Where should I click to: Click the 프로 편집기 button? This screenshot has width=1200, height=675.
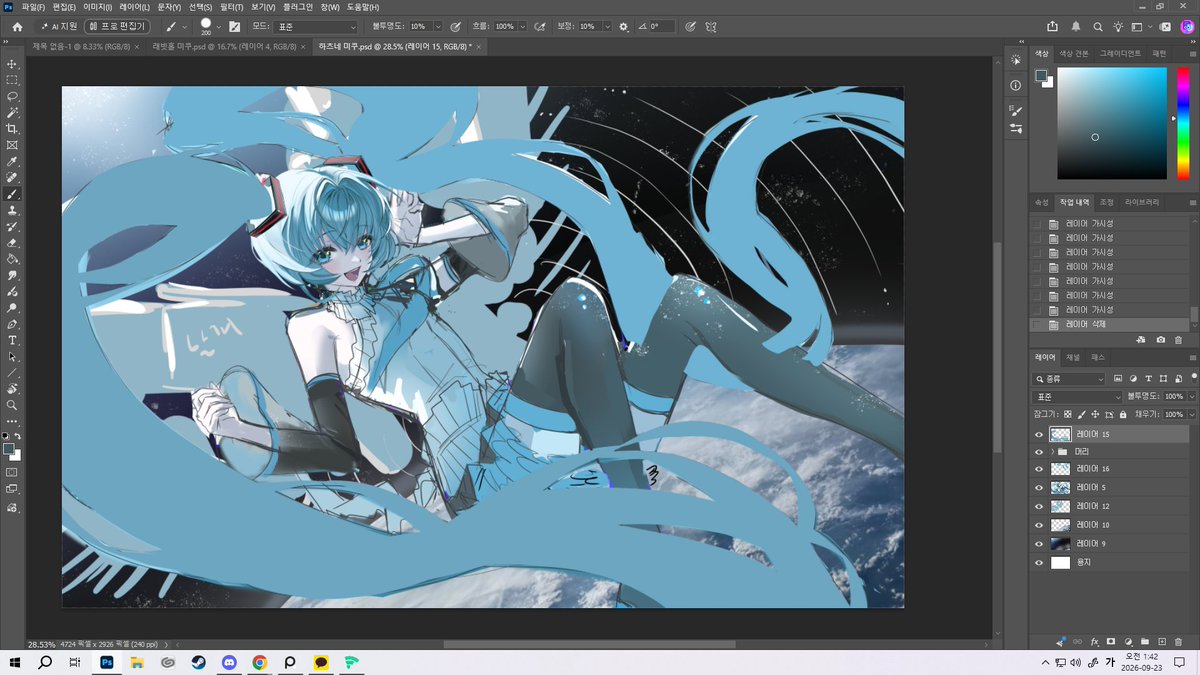116,26
